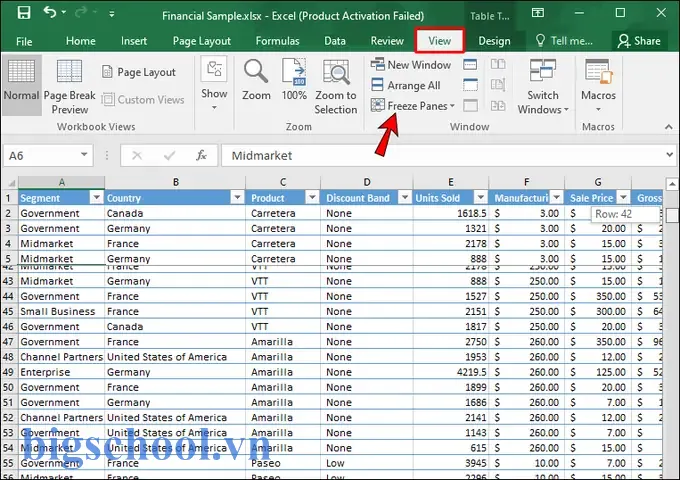Open the Data tab
The height and width of the screenshot is (480, 680).
tap(335, 41)
